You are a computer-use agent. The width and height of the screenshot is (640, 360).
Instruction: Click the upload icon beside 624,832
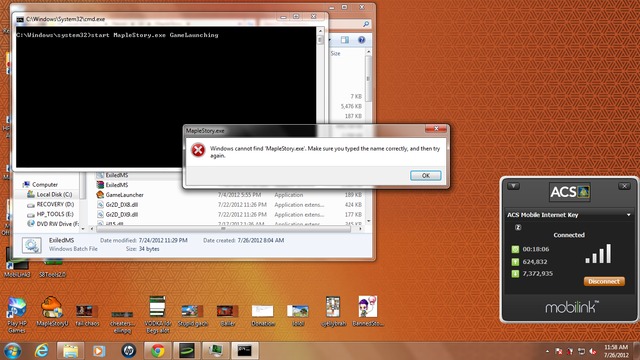click(515, 262)
